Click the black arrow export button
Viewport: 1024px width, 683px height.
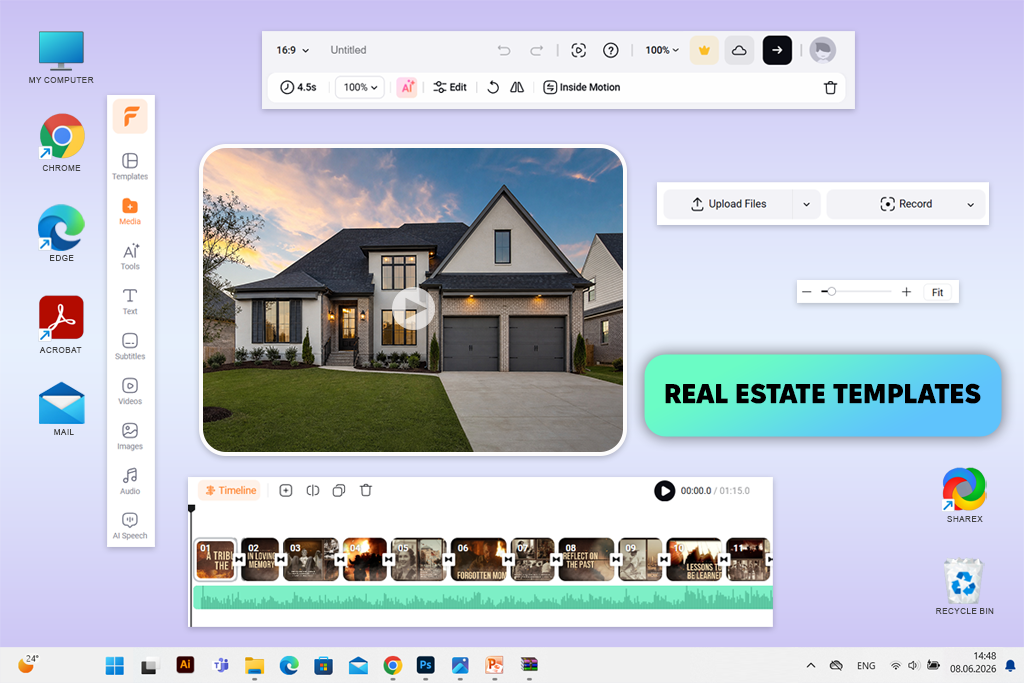pos(777,50)
